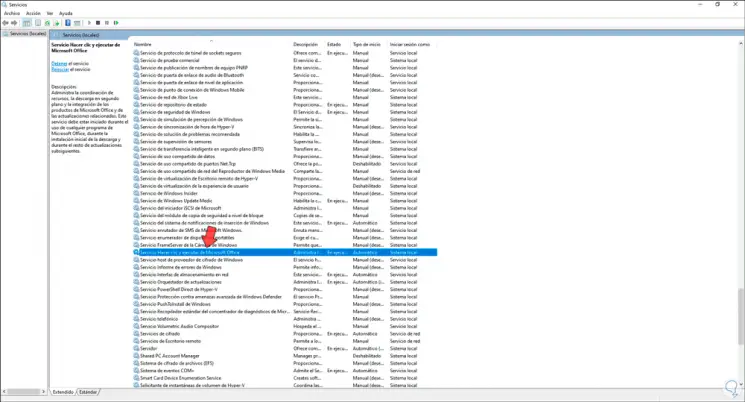Click the vertical scrollbar thumb of services list
Image resolution: width=745 pixels, height=402 pixels.
741,316
